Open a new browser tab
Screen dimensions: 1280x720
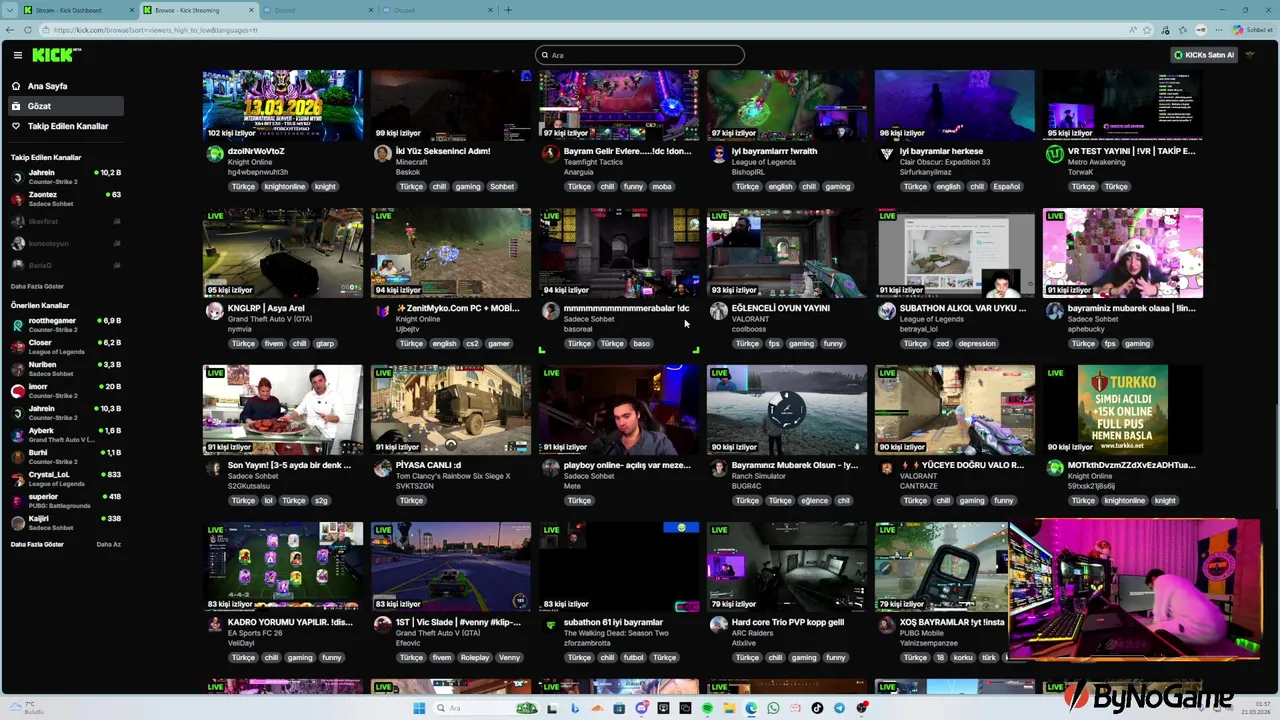[508, 10]
